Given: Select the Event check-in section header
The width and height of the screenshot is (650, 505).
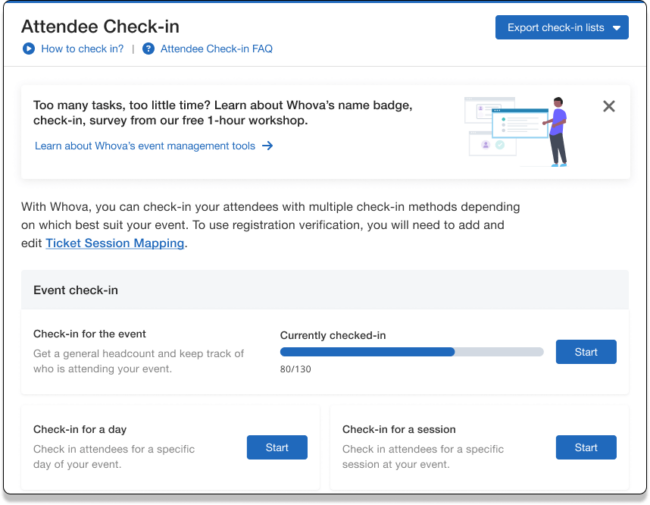Looking at the screenshot, I should point(76,290).
